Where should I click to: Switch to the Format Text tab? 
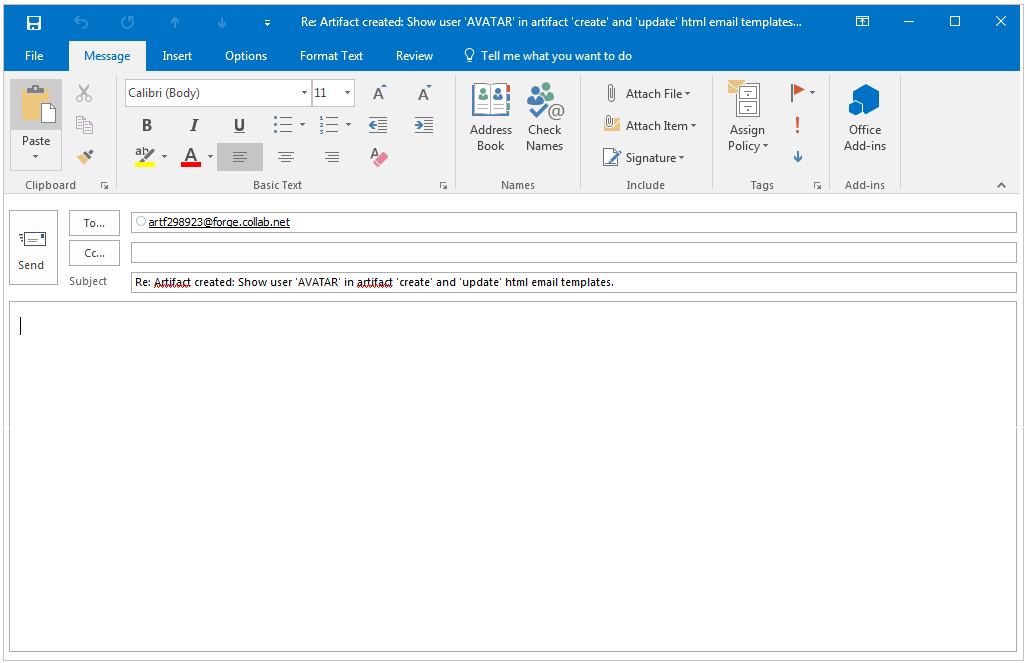click(x=331, y=56)
